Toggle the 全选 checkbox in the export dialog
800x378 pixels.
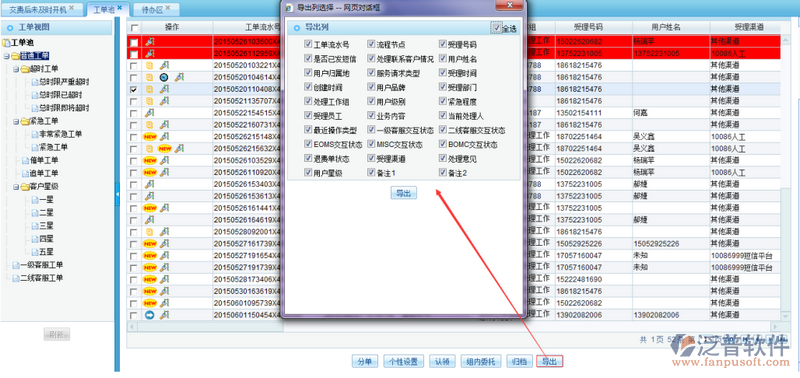(497, 28)
